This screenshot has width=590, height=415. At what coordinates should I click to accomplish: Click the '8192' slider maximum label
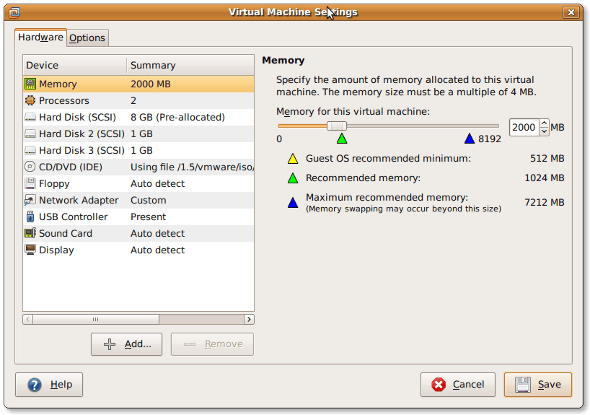[490, 139]
